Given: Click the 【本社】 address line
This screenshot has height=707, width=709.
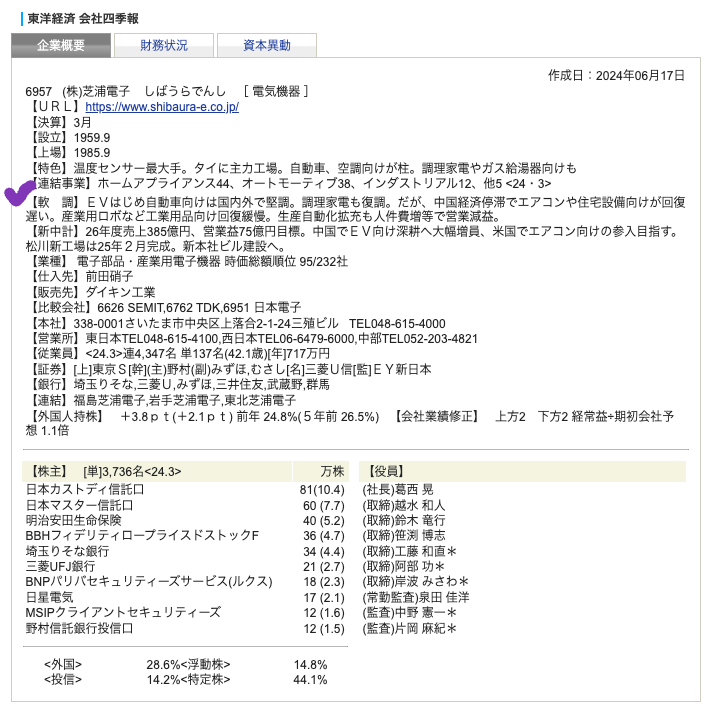Looking at the screenshot, I should coord(236,324).
